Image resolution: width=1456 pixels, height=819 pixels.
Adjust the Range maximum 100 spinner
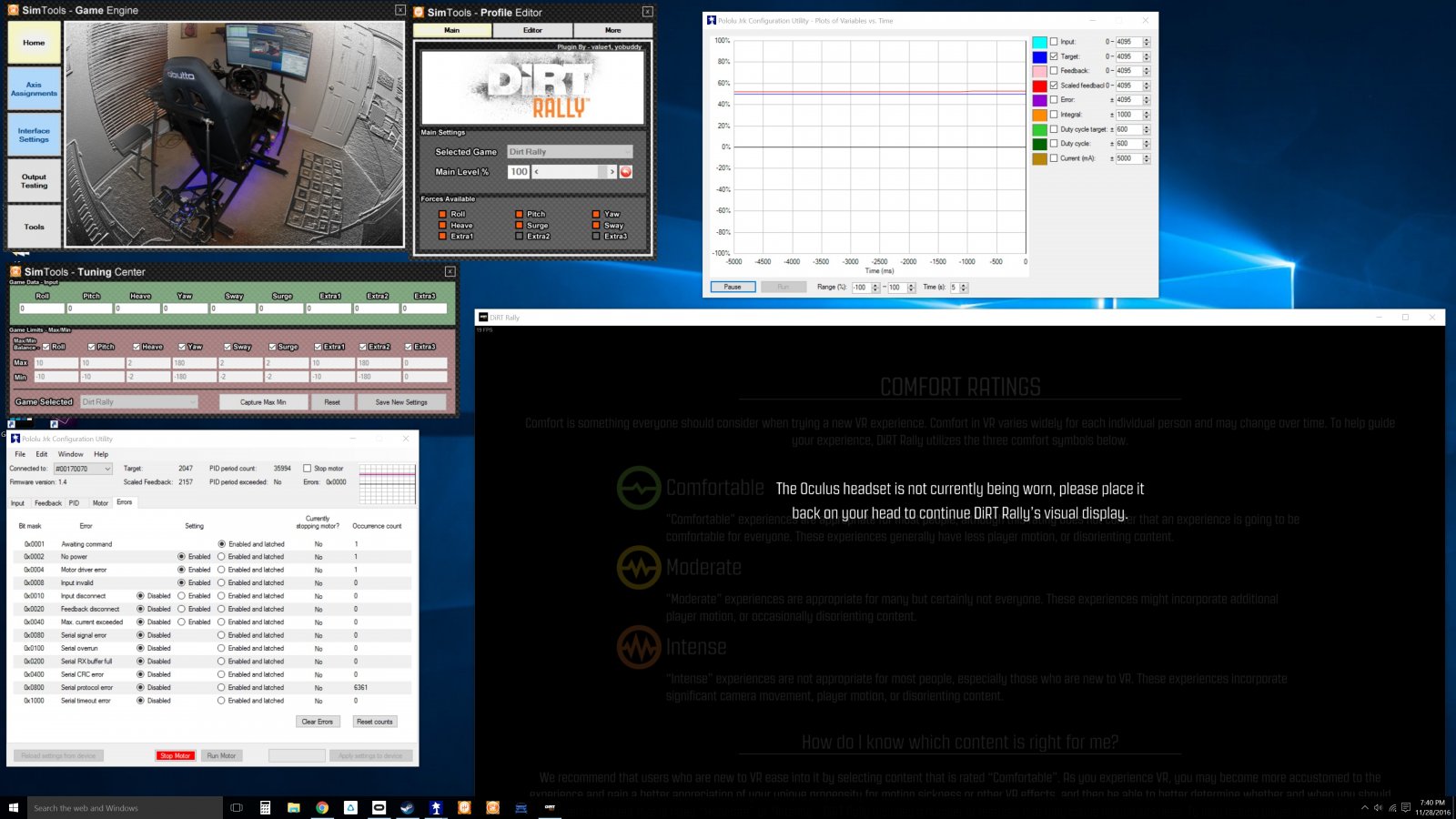pos(911,288)
